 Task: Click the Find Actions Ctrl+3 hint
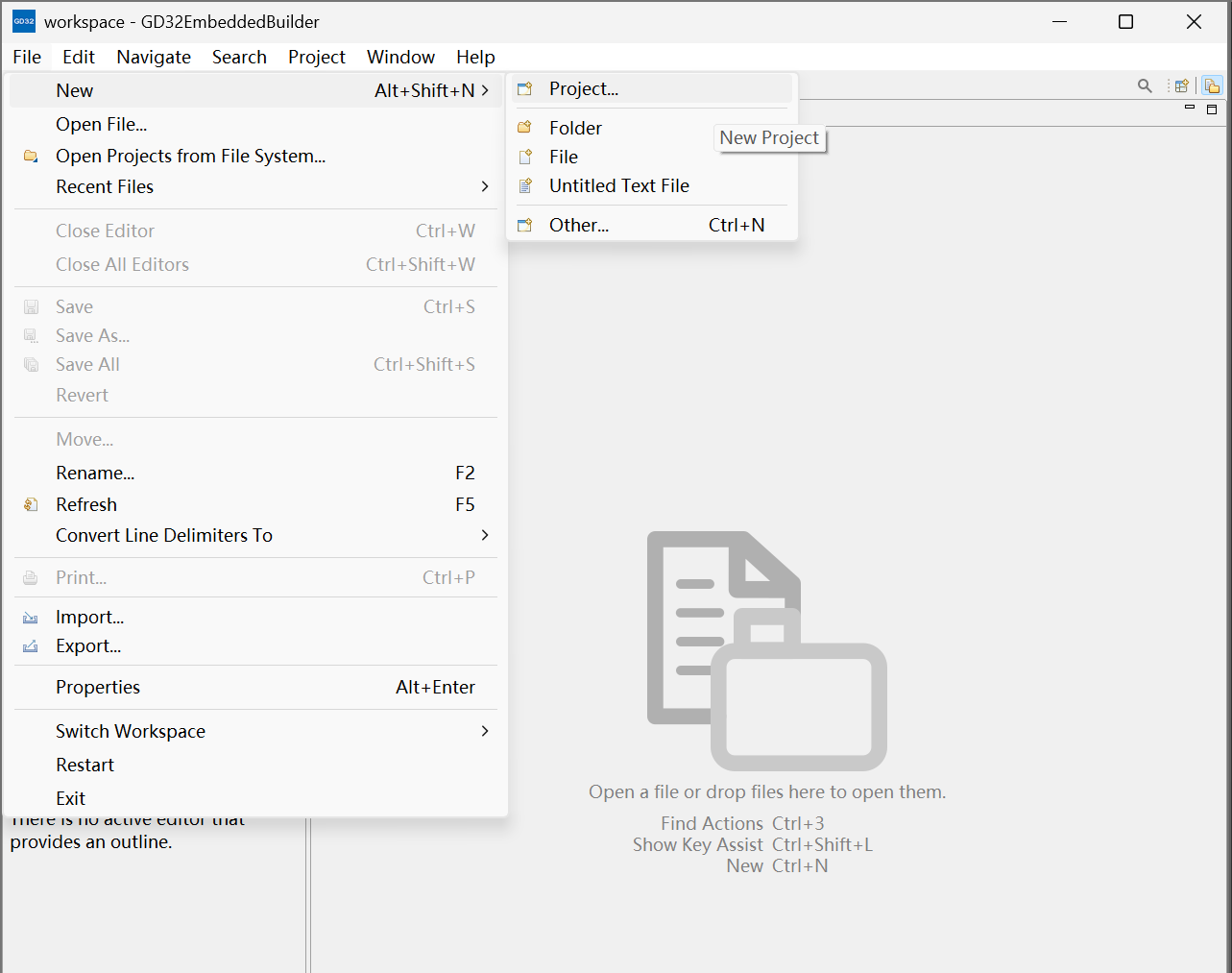coord(742,823)
